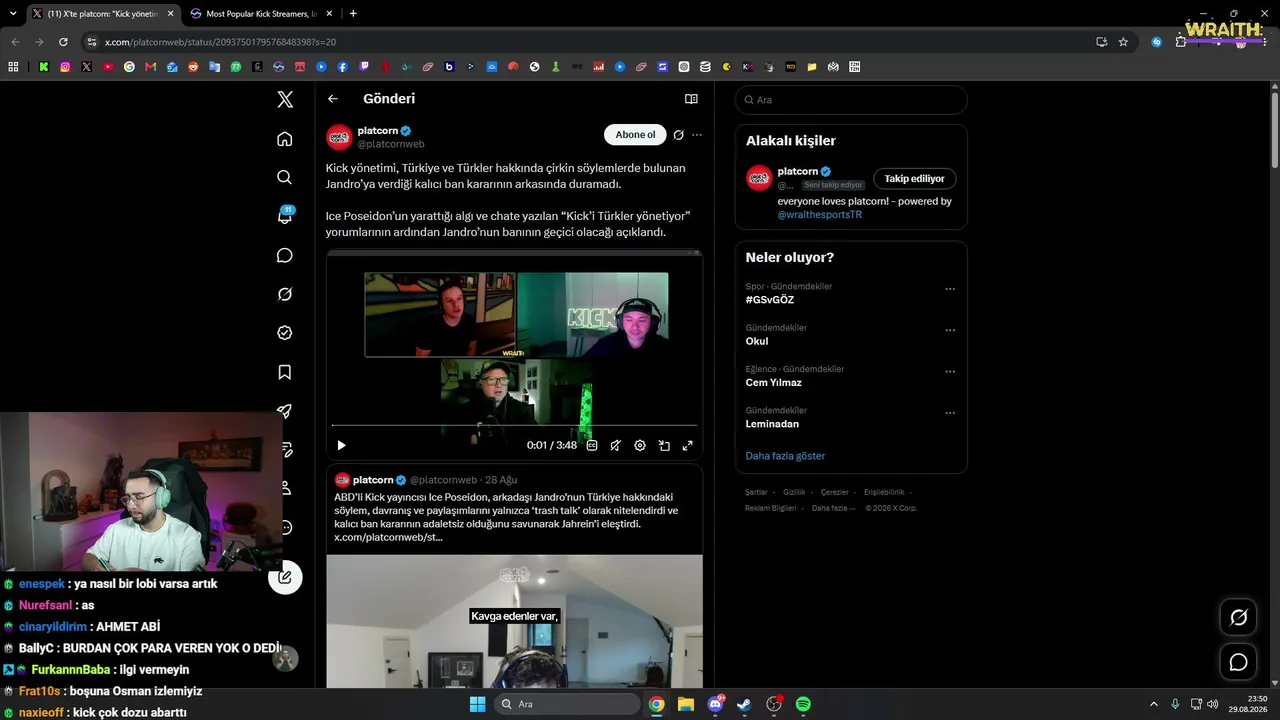Open the Gizlilik footer link

click(794, 492)
